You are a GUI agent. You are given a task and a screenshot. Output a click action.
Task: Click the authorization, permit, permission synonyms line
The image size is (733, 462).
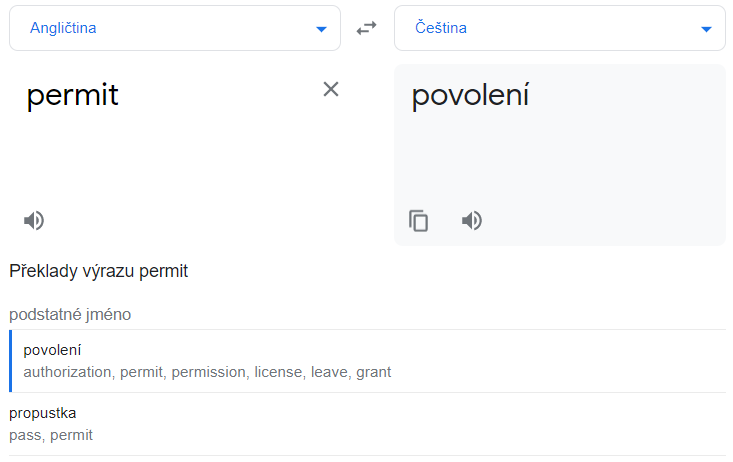point(207,372)
